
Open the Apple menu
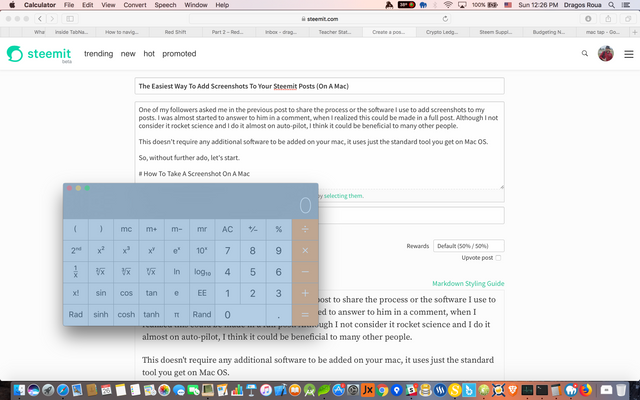12,5
